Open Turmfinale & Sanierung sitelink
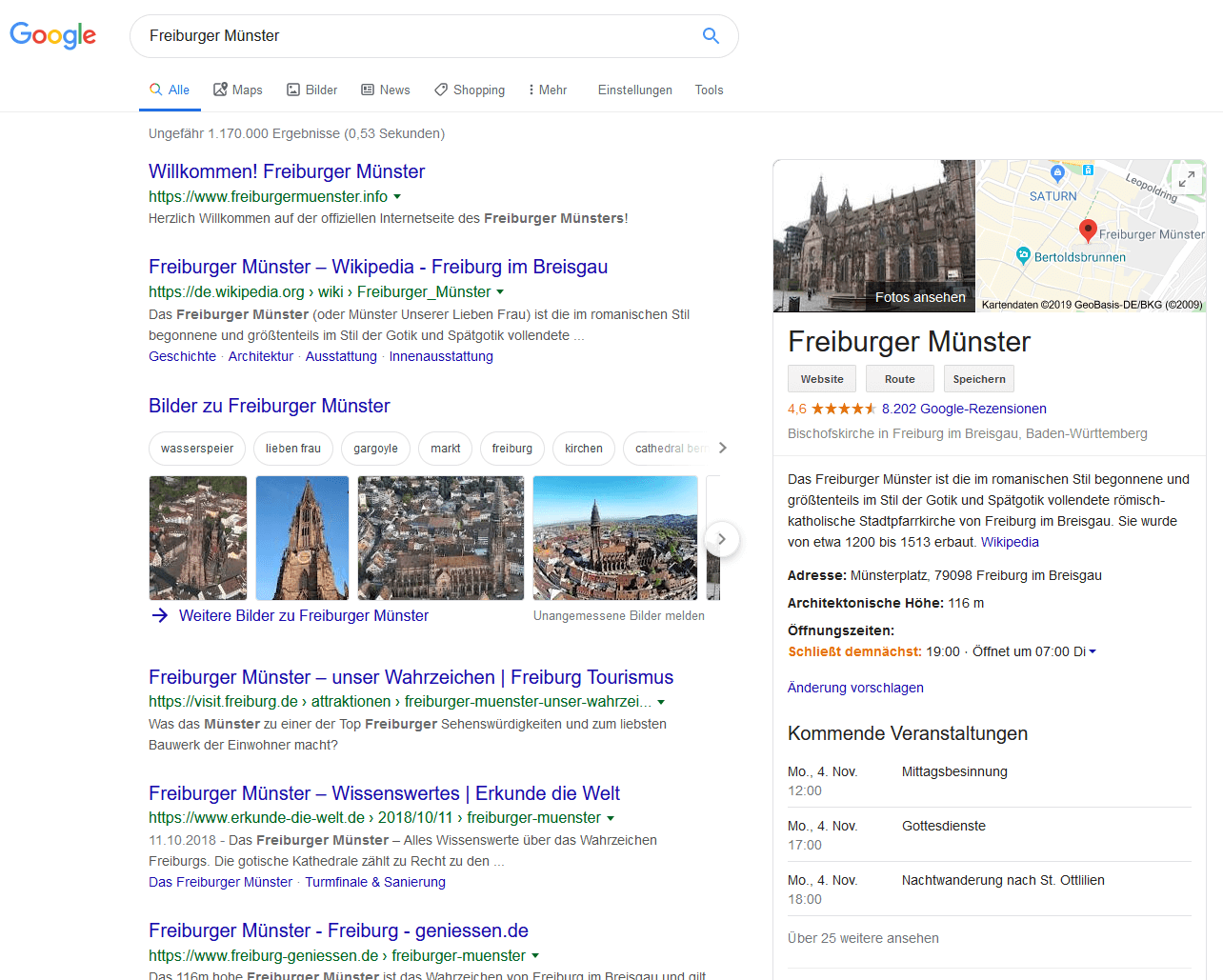This screenshot has width=1223, height=980. tap(375, 882)
